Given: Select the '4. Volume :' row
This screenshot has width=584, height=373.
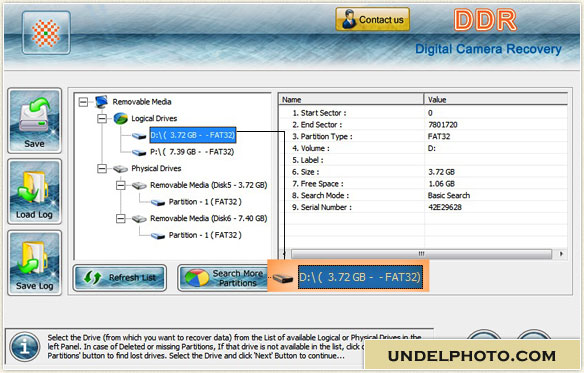Looking at the screenshot, I should (x=423, y=148).
